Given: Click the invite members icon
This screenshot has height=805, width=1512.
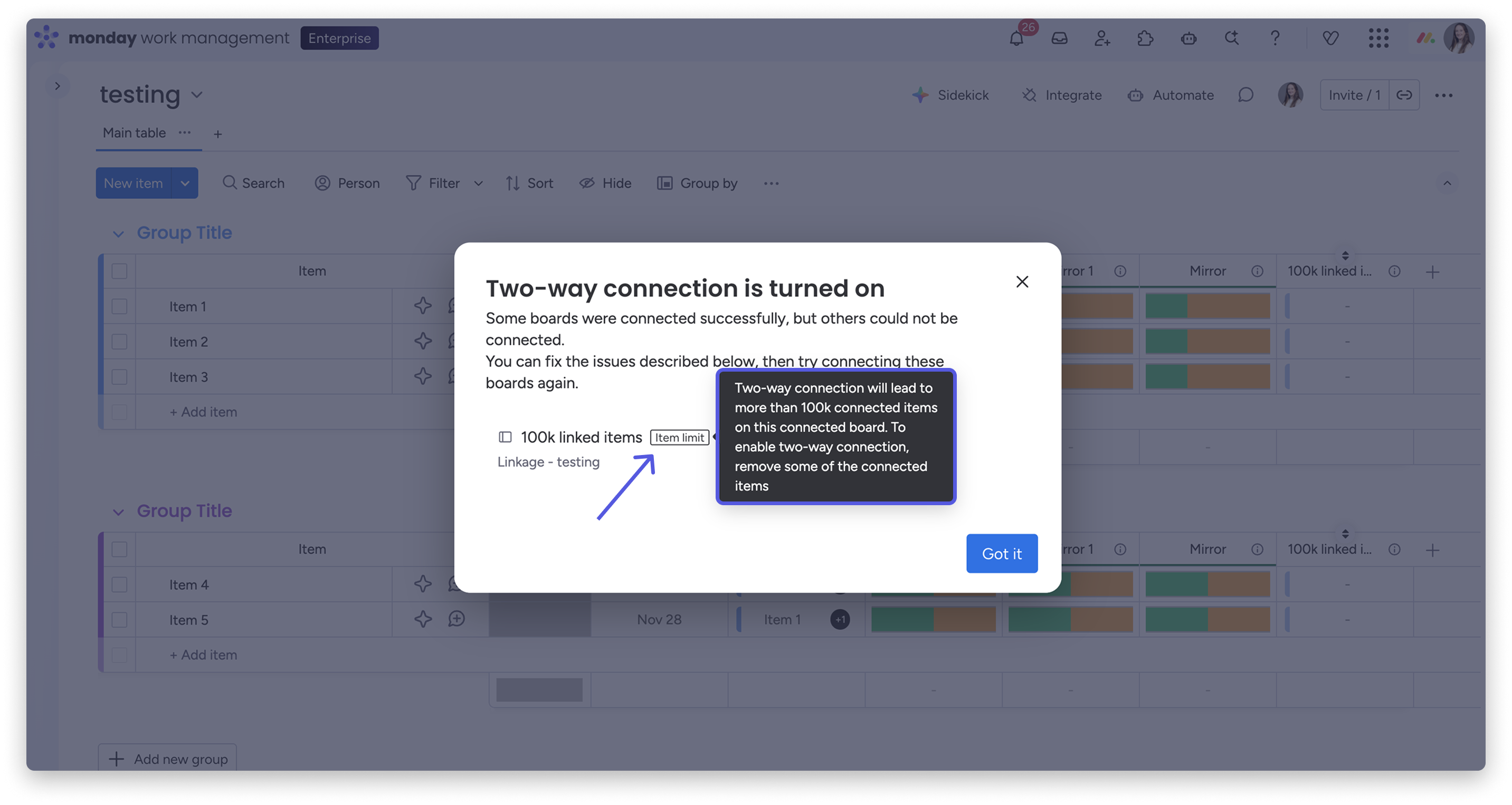Looking at the screenshot, I should click(1102, 39).
